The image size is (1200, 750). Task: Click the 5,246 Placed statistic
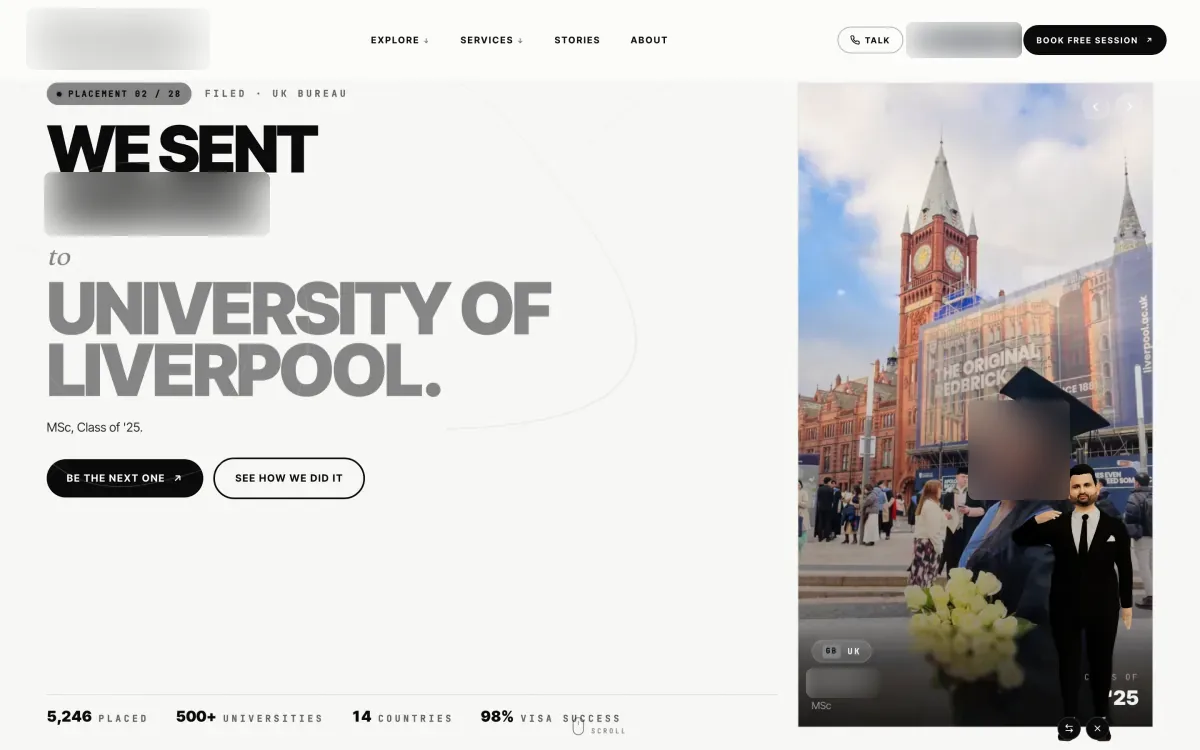(x=97, y=717)
